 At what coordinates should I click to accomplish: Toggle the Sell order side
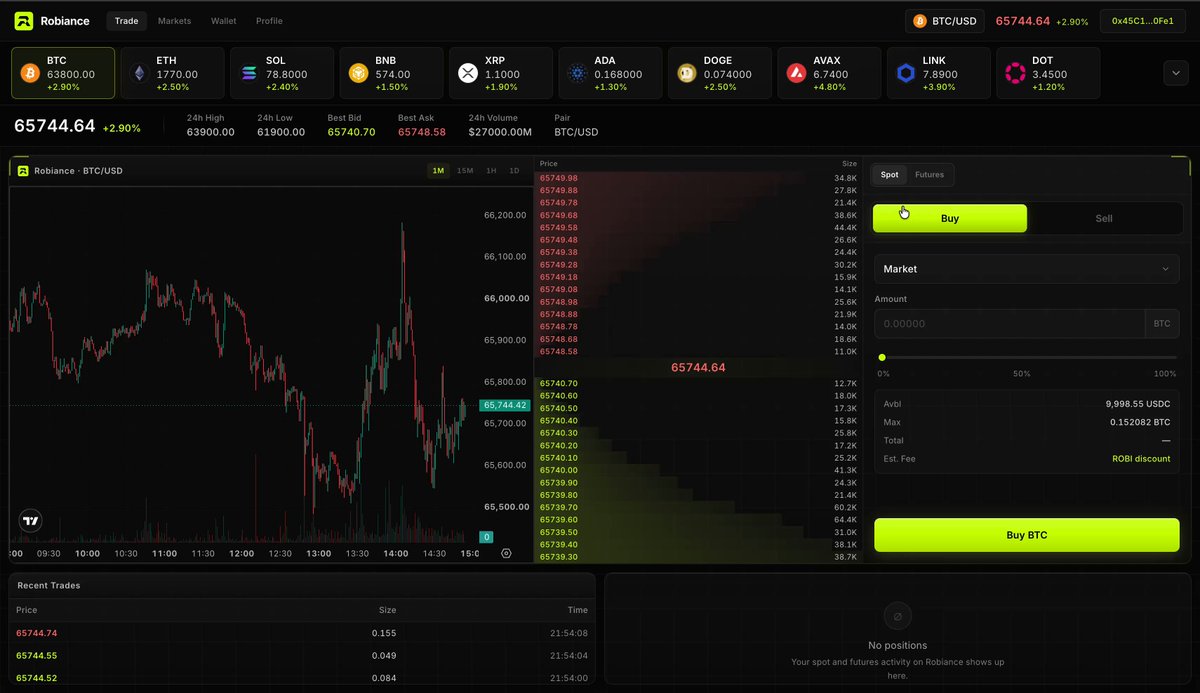[1104, 218]
